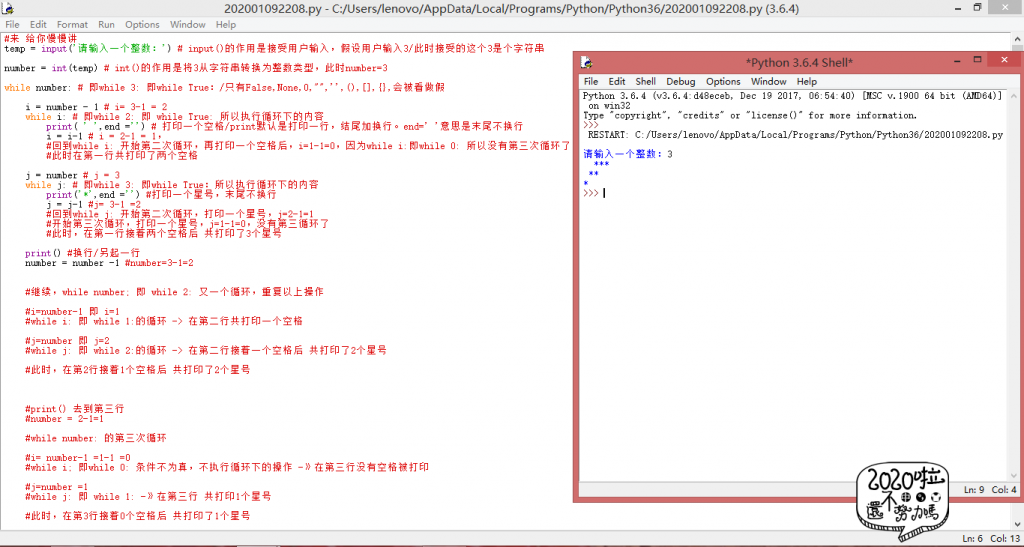This screenshot has height=547, width=1024.
Task: Open the editor's Help menu
Action: [x=226, y=24]
